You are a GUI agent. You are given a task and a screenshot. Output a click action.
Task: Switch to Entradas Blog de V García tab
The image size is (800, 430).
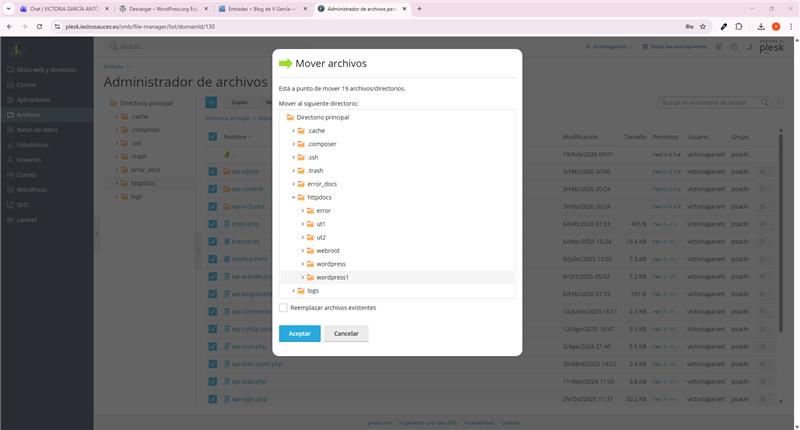pyautogui.click(x=257, y=8)
